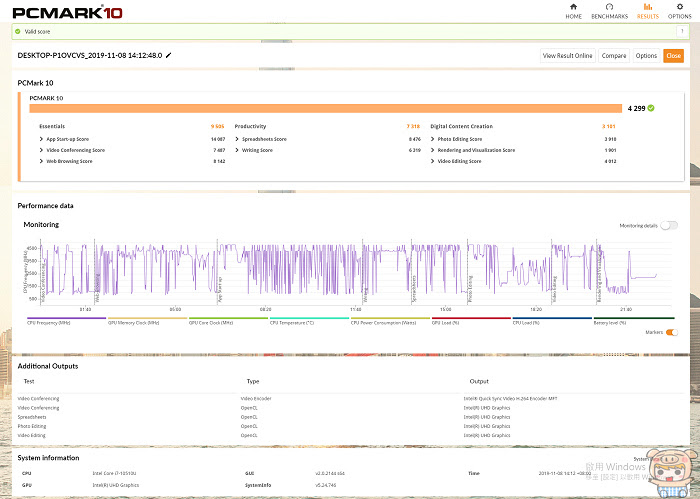Click the Test column header in Additional Outputs
This screenshot has height=499, width=700.
click(x=29, y=381)
